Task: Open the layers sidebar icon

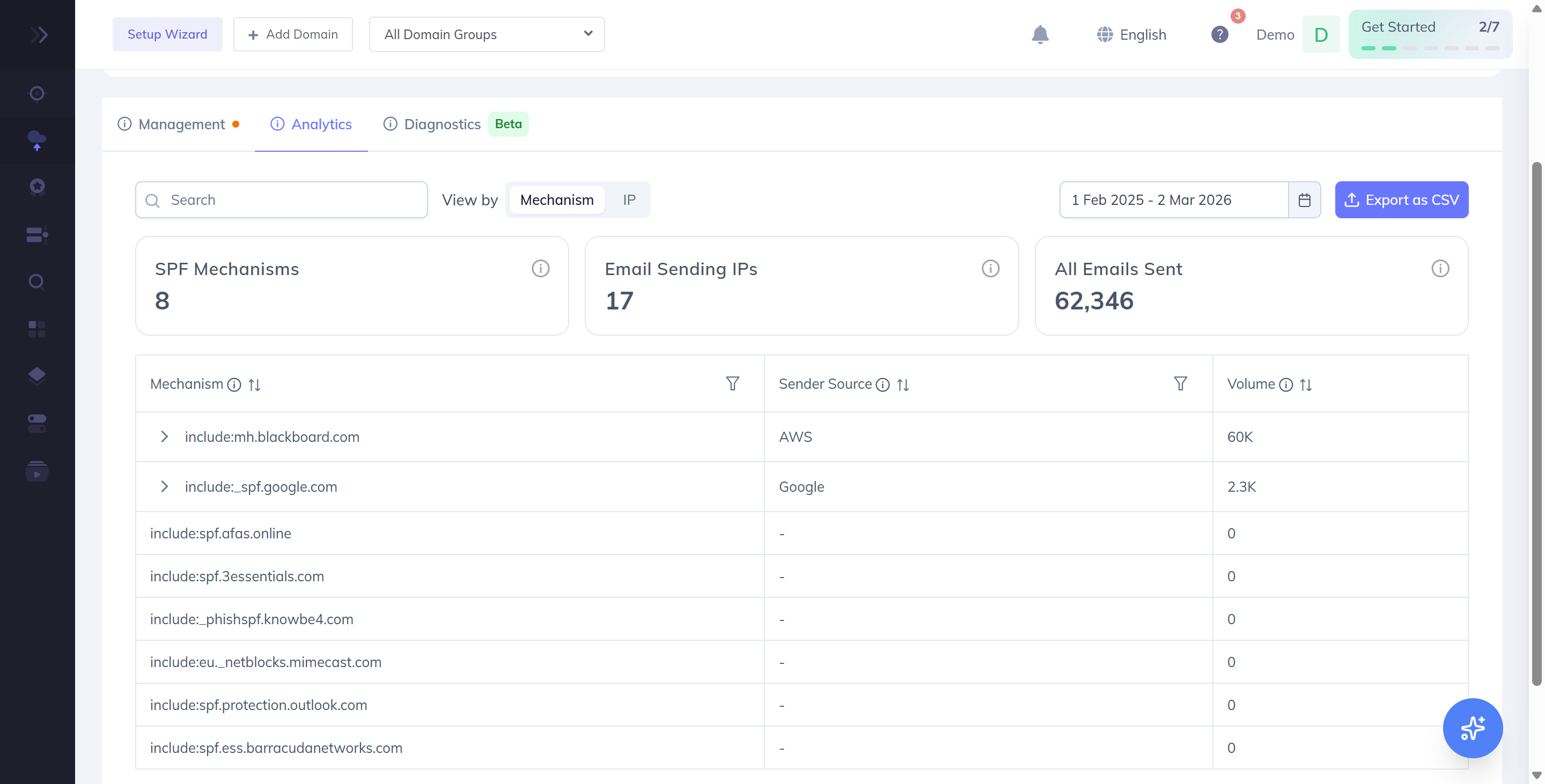Action: (37, 376)
